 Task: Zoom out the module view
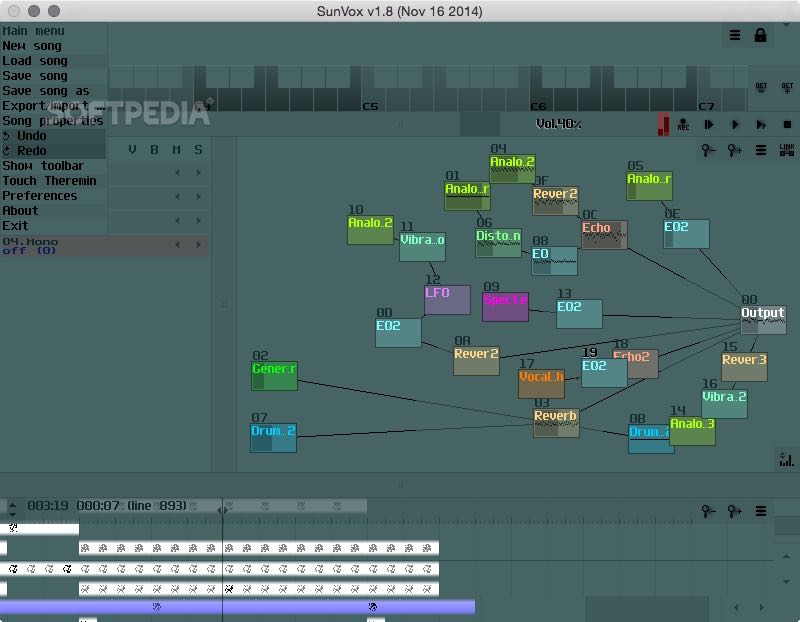click(x=709, y=151)
